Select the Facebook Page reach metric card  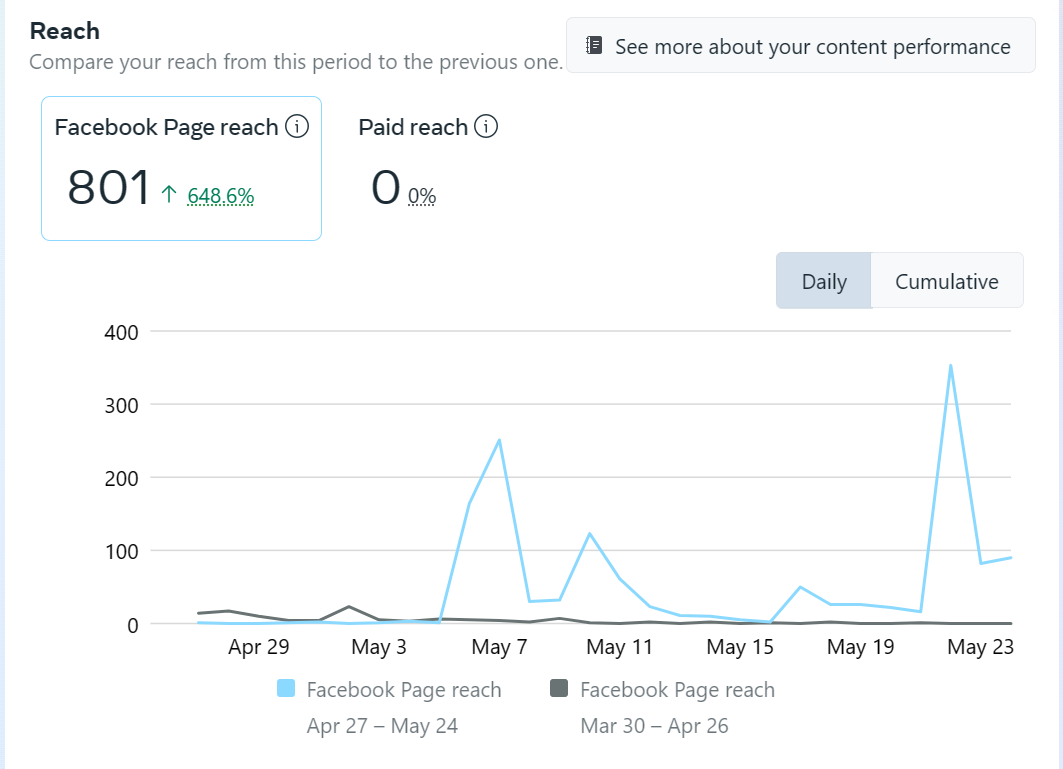pyautogui.click(x=181, y=168)
